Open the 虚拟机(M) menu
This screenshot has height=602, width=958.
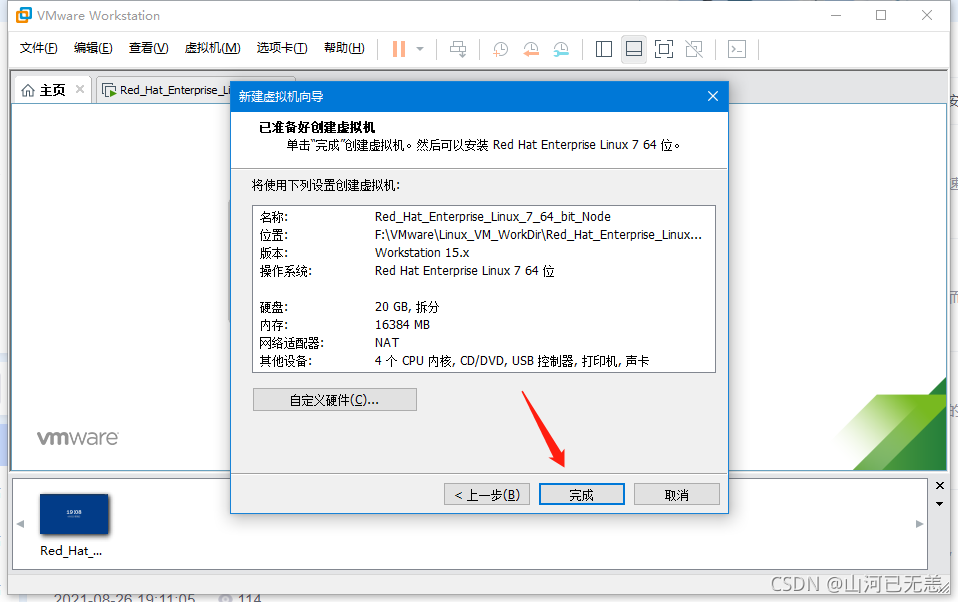(213, 48)
